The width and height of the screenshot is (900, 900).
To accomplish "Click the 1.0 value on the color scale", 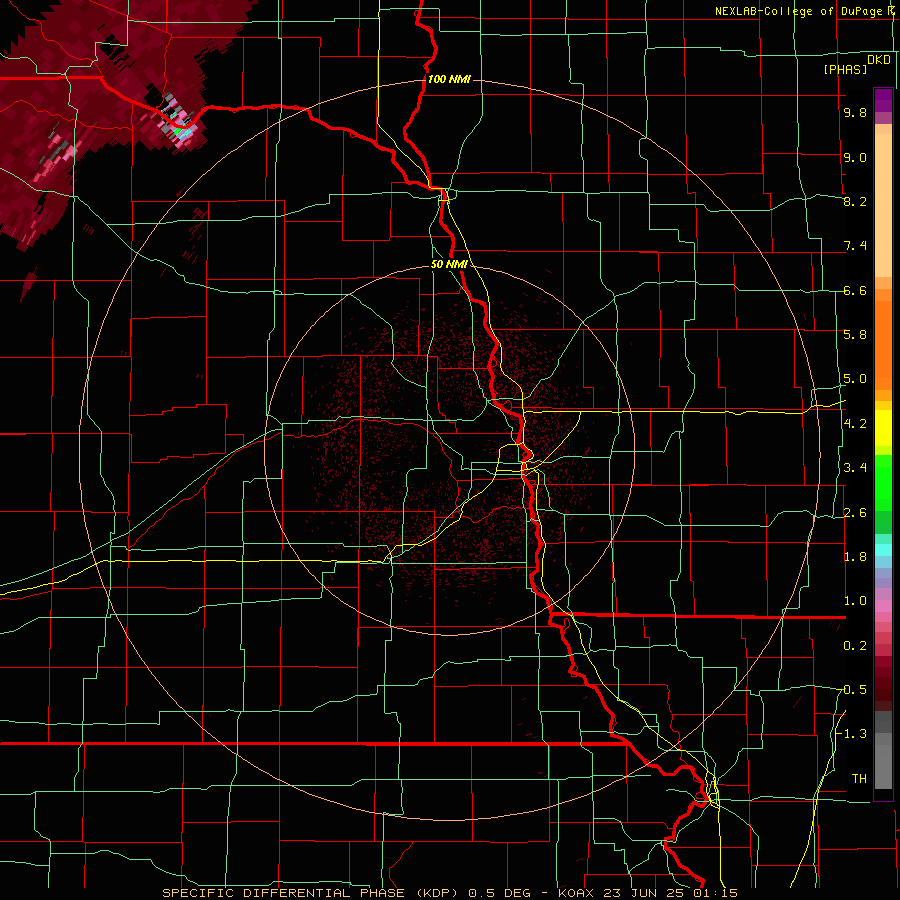I will [855, 601].
